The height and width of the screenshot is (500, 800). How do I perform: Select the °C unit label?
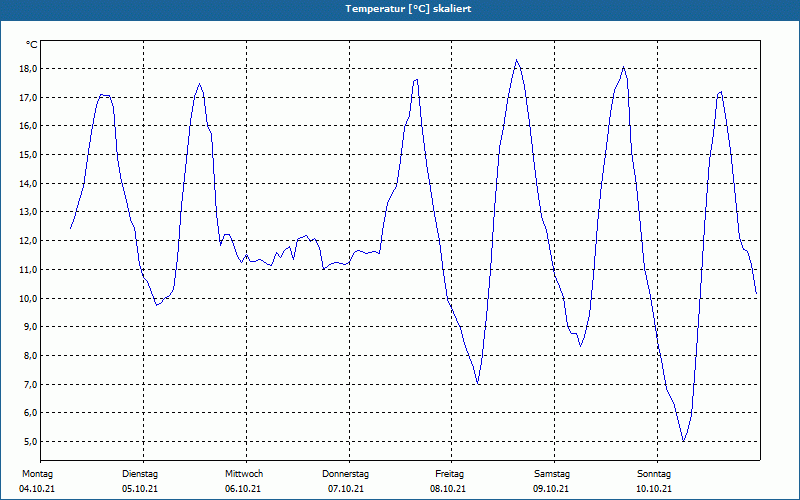[31, 45]
